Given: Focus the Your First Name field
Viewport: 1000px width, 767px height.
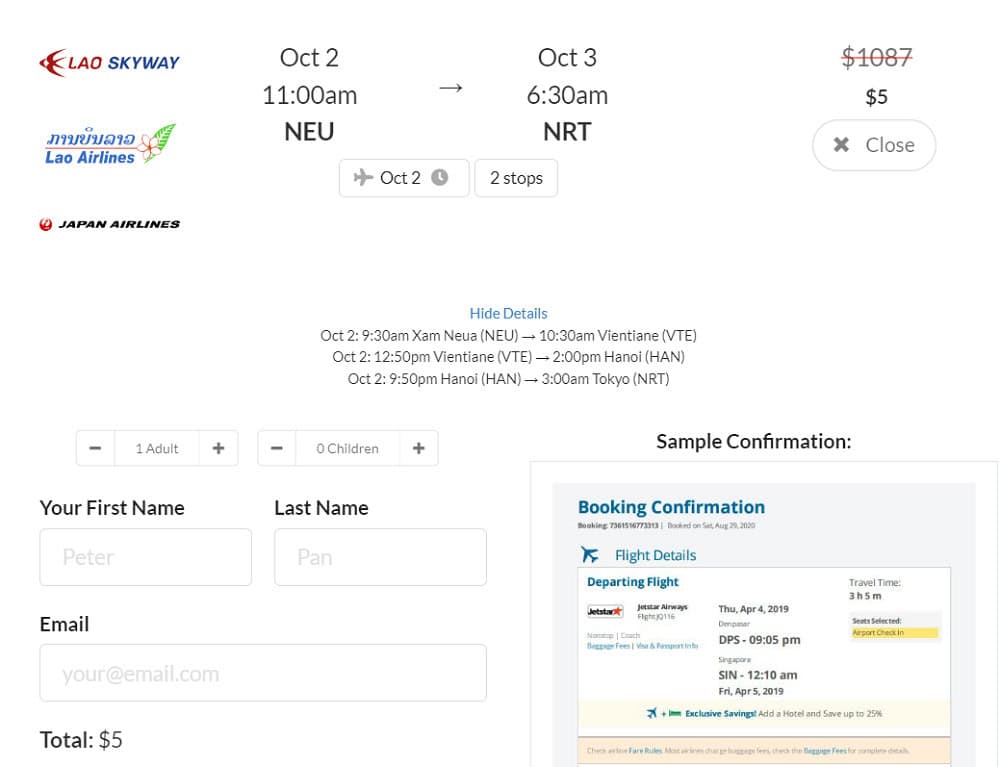Looking at the screenshot, I should 145,557.
